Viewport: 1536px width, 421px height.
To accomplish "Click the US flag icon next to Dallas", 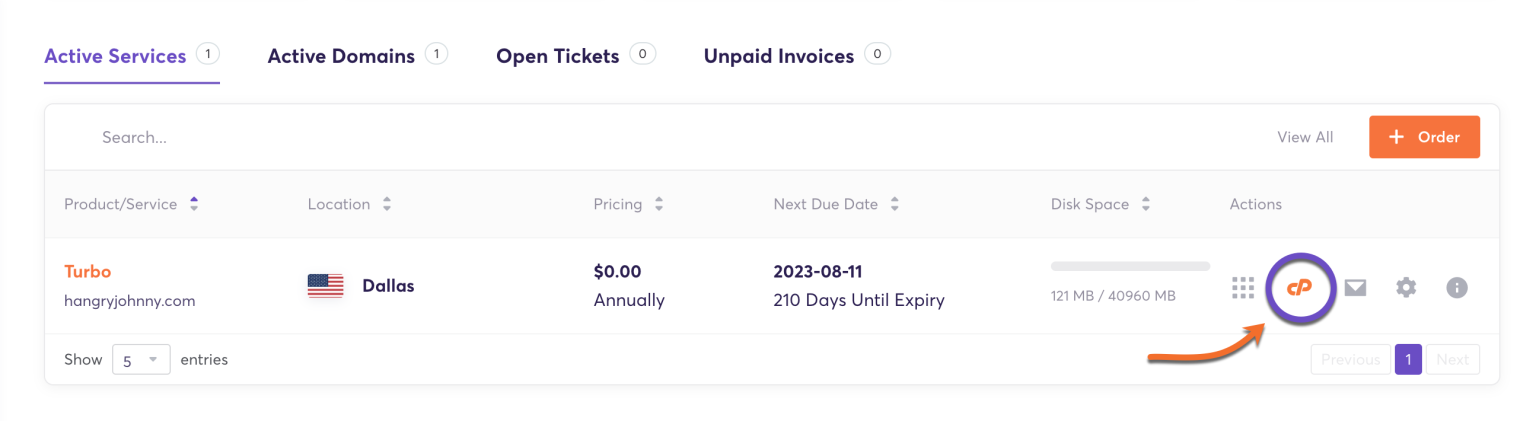I will (x=325, y=286).
